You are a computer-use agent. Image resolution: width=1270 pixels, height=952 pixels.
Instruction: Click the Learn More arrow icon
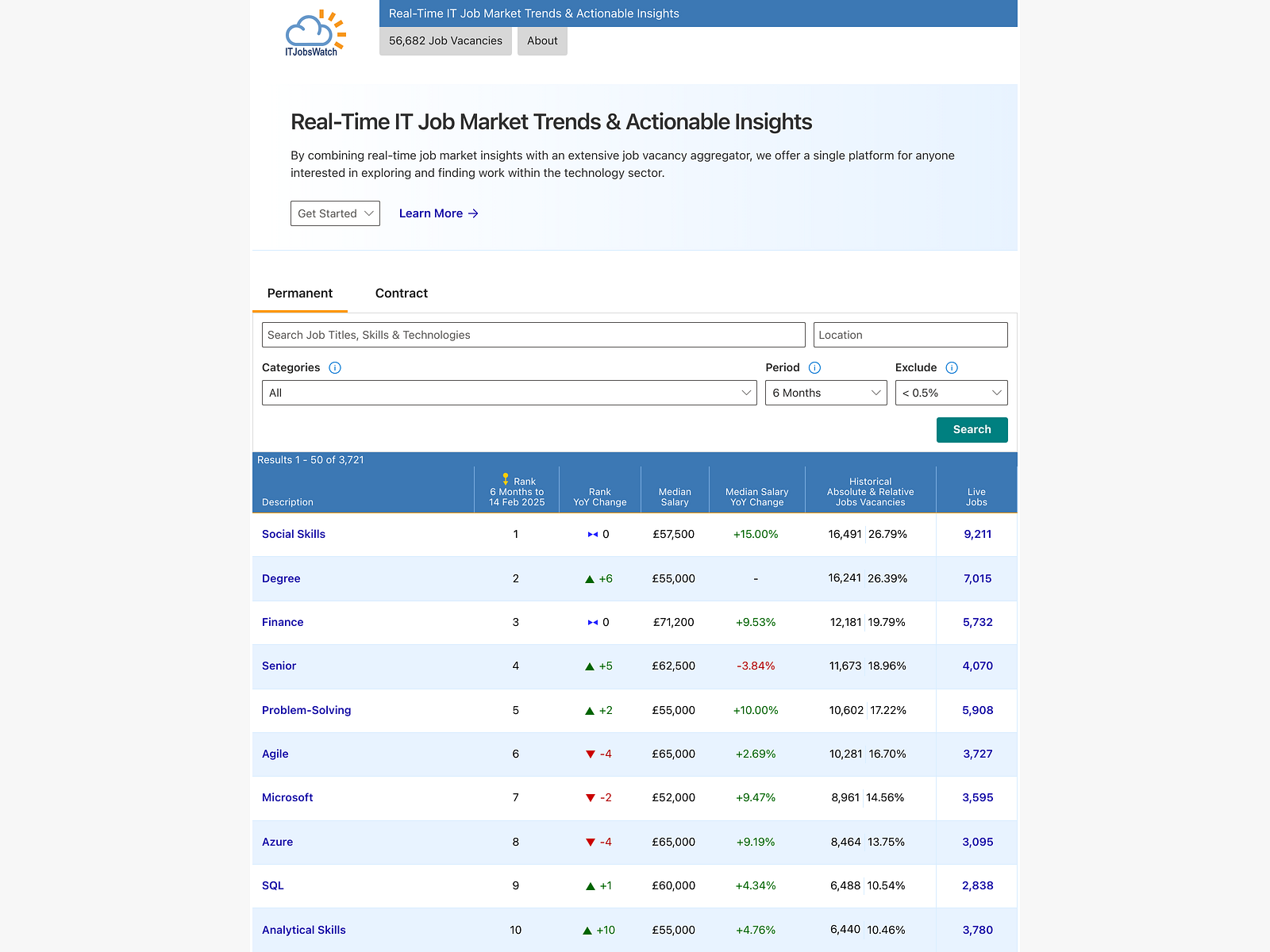[473, 213]
